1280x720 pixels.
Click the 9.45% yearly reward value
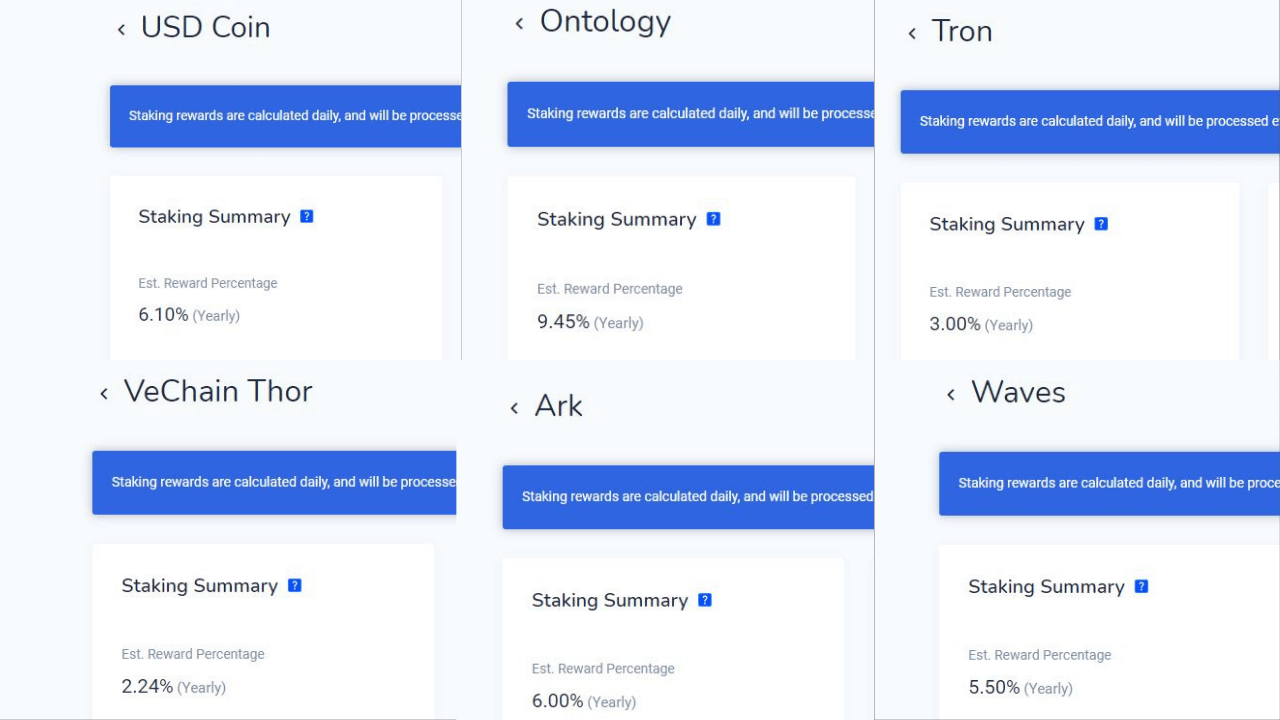563,322
